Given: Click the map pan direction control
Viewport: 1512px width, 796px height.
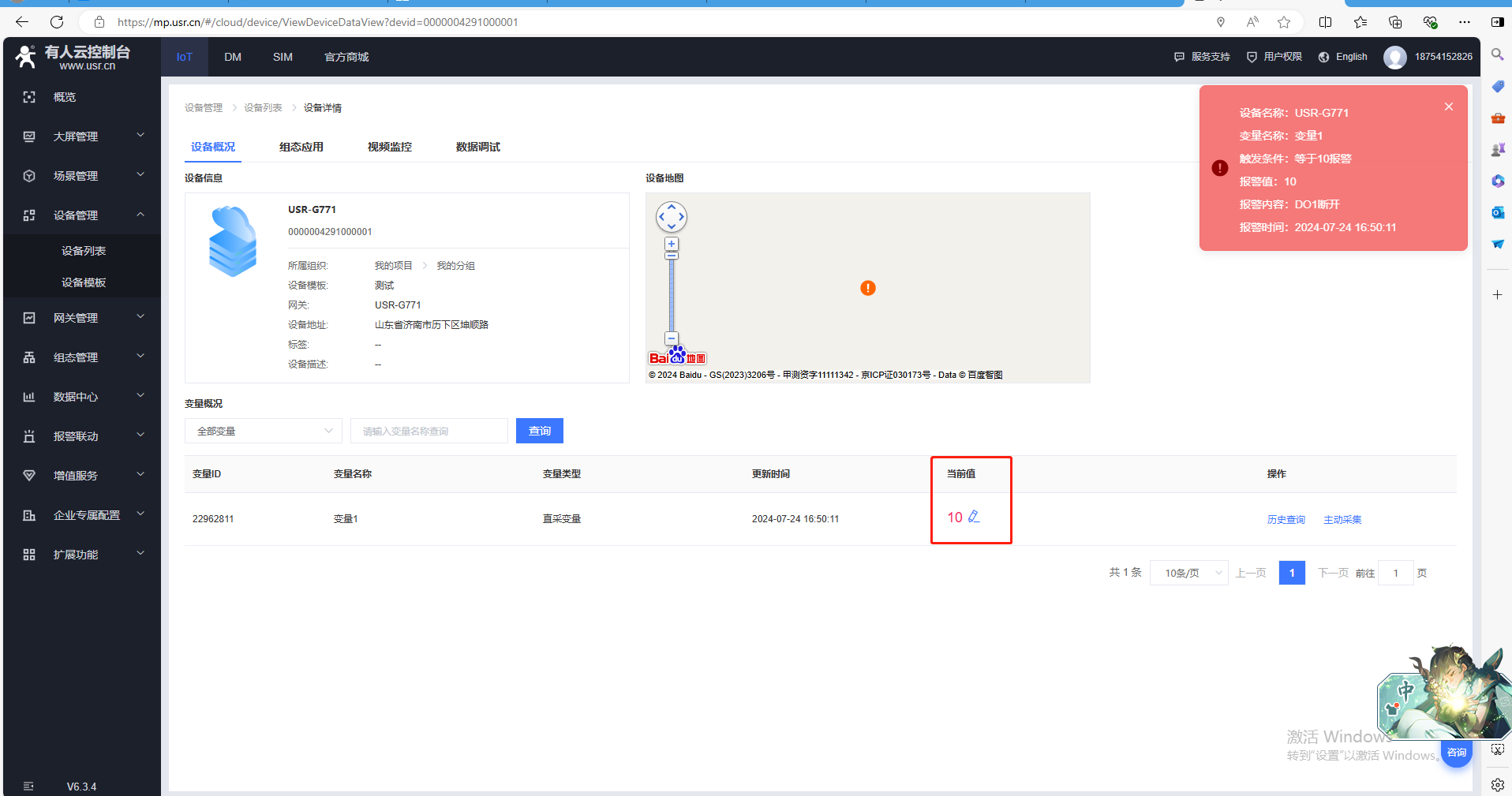Looking at the screenshot, I should point(672,217).
